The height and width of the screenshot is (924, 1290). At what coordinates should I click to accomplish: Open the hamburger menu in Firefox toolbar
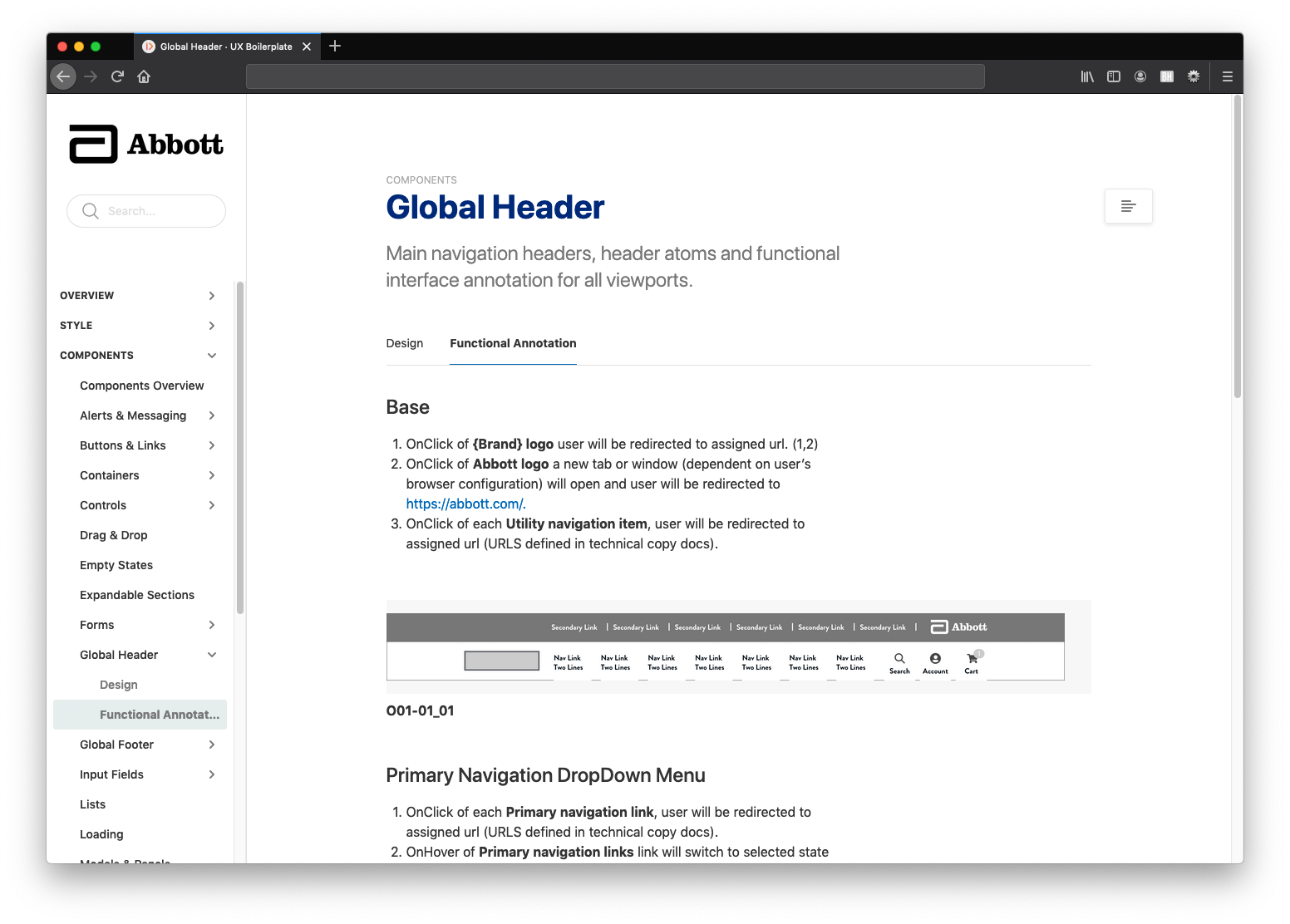1227,76
